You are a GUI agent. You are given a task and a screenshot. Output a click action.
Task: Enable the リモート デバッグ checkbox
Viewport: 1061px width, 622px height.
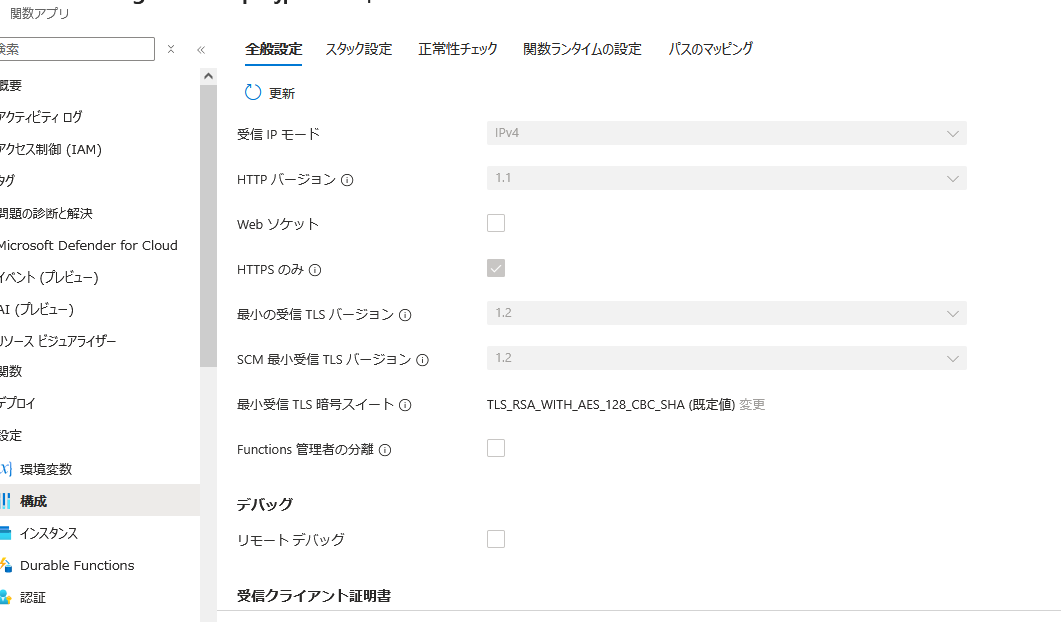click(496, 539)
